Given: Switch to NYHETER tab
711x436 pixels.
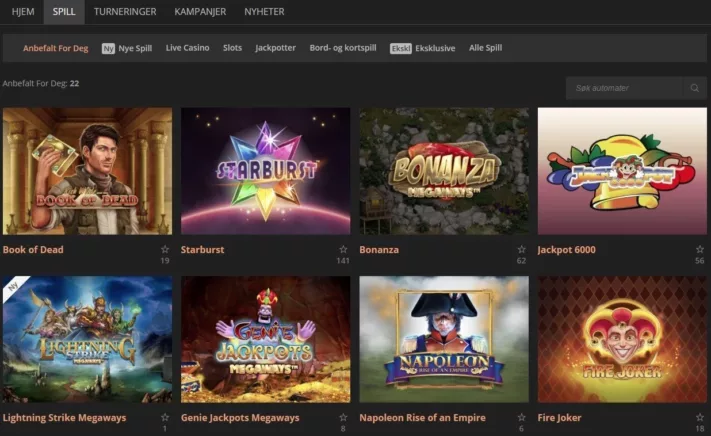Looking at the screenshot, I should (x=264, y=12).
